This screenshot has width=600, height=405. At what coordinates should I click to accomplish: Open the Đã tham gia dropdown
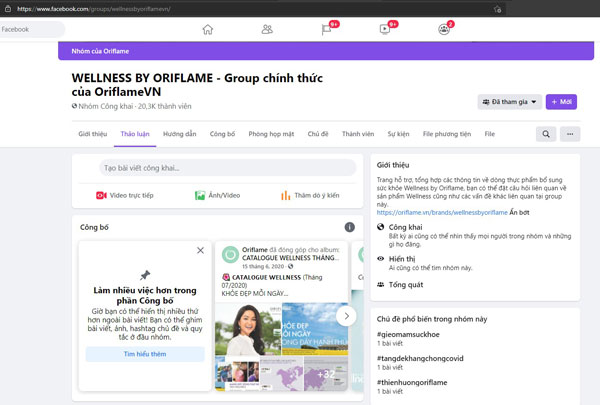pyautogui.click(x=509, y=102)
